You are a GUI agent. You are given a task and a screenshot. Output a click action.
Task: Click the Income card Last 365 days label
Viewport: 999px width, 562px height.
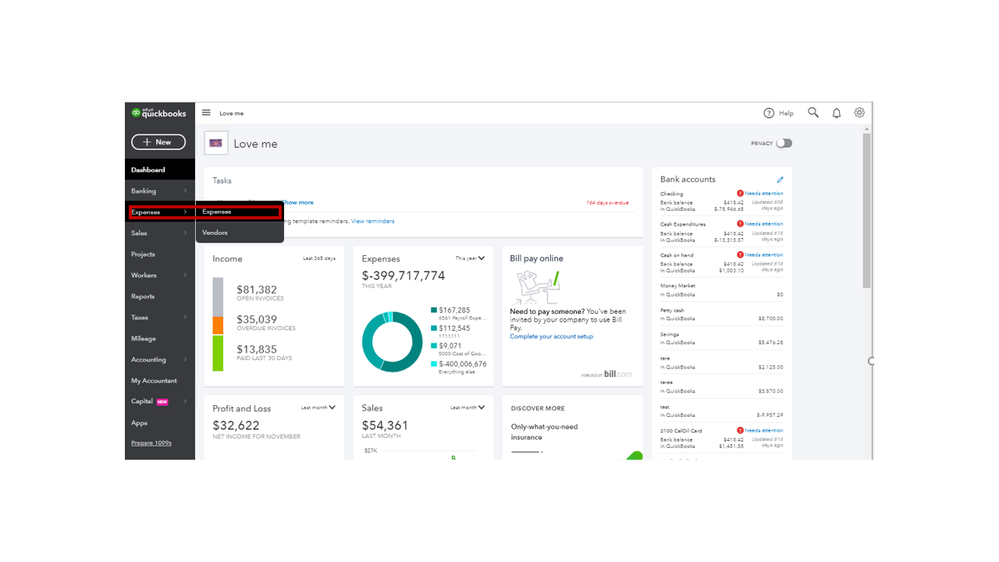click(x=319, y=258)
